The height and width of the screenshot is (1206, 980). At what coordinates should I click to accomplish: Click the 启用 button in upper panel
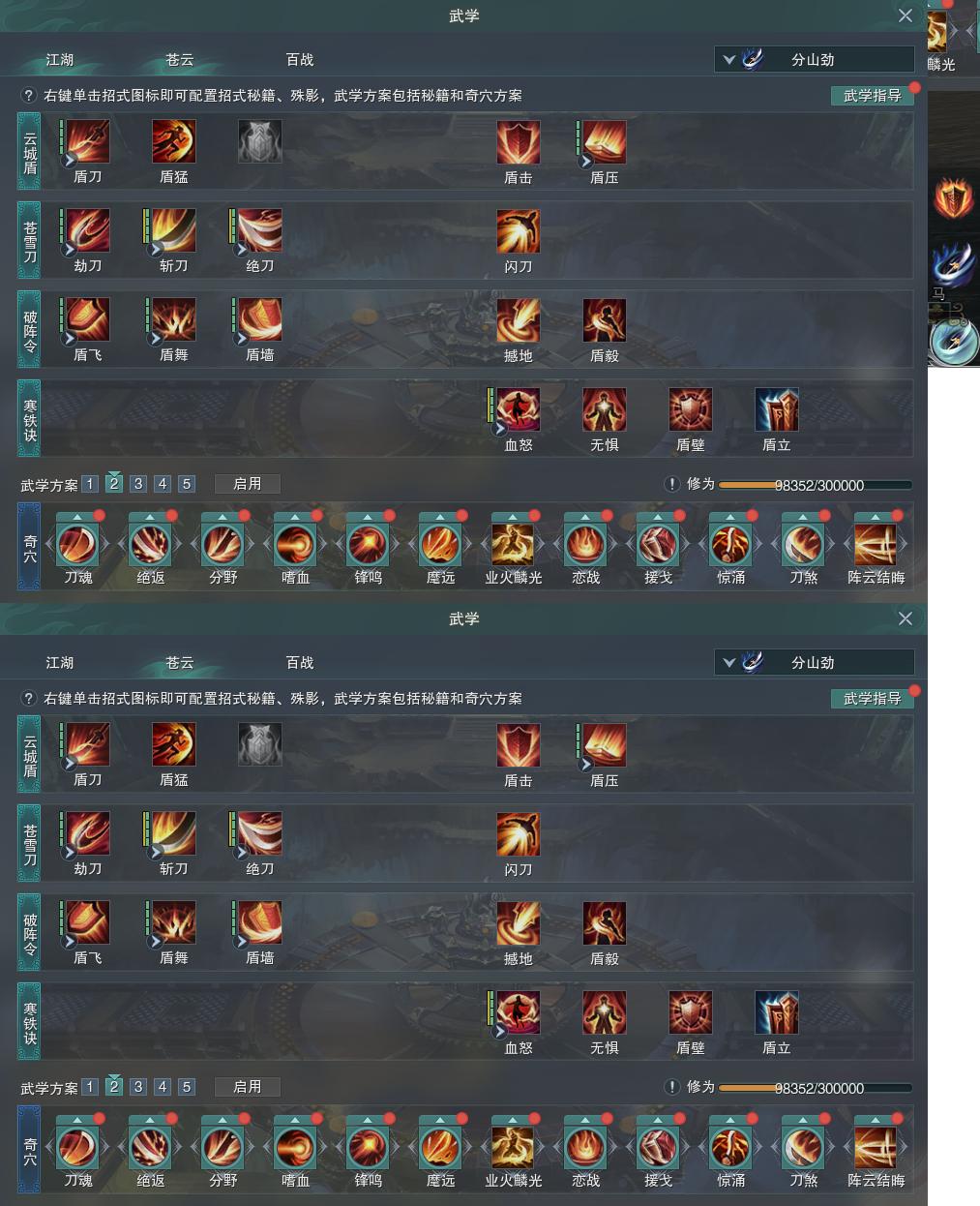point(248,484)
